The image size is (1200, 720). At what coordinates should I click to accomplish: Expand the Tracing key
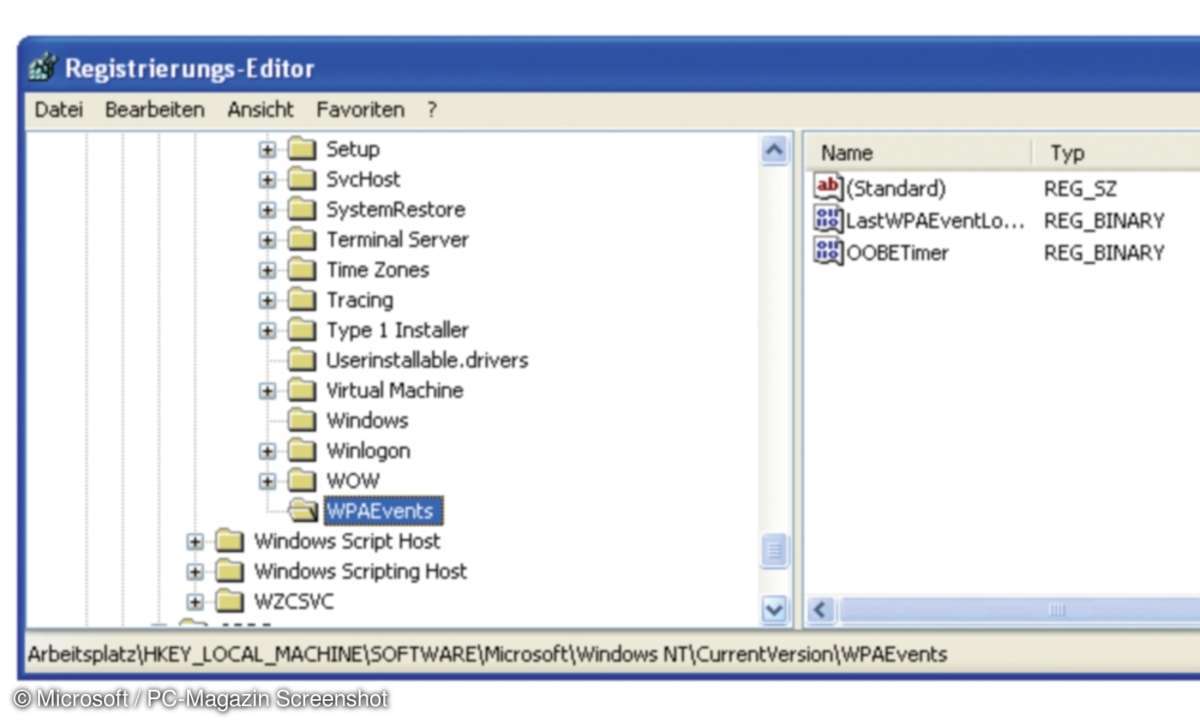267,300
